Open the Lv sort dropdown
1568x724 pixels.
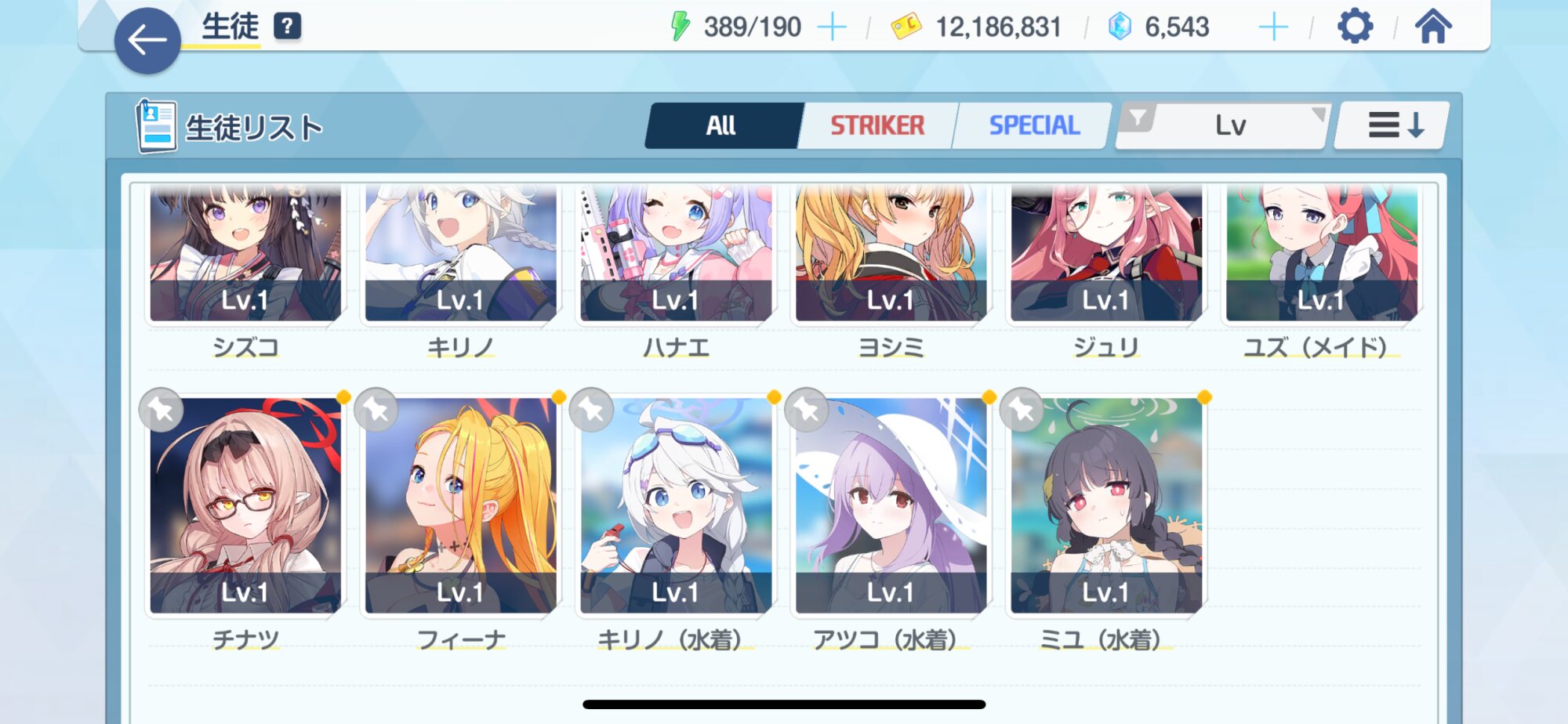(1231, 125)
